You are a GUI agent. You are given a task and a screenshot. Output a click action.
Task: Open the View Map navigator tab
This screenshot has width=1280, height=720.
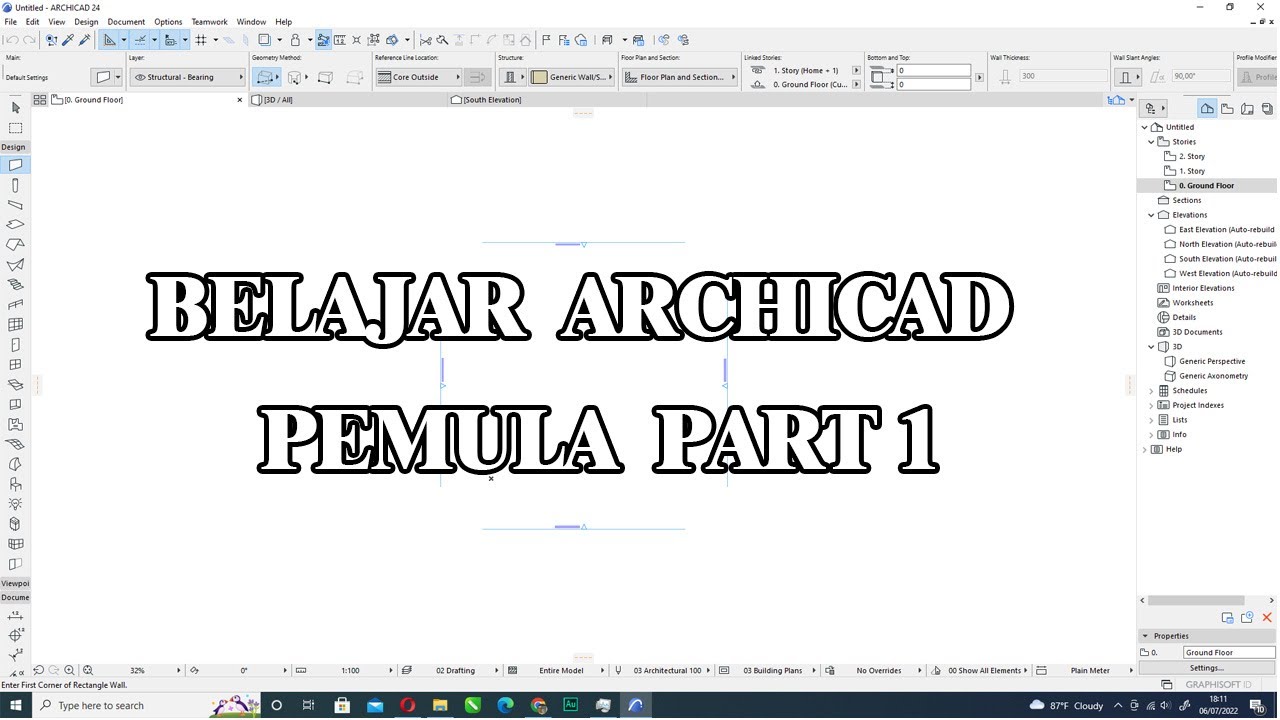click(x=1228, y=109)
